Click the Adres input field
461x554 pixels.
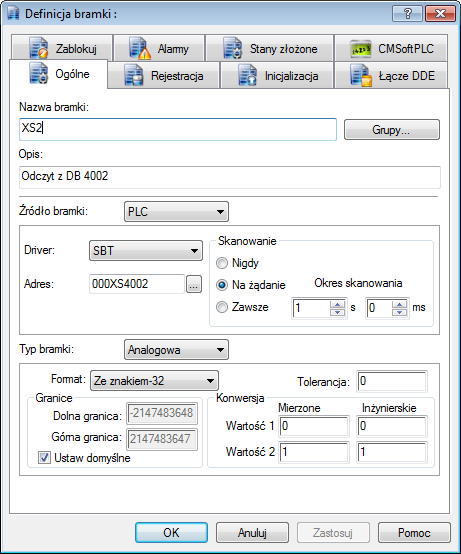coord(137,284)
